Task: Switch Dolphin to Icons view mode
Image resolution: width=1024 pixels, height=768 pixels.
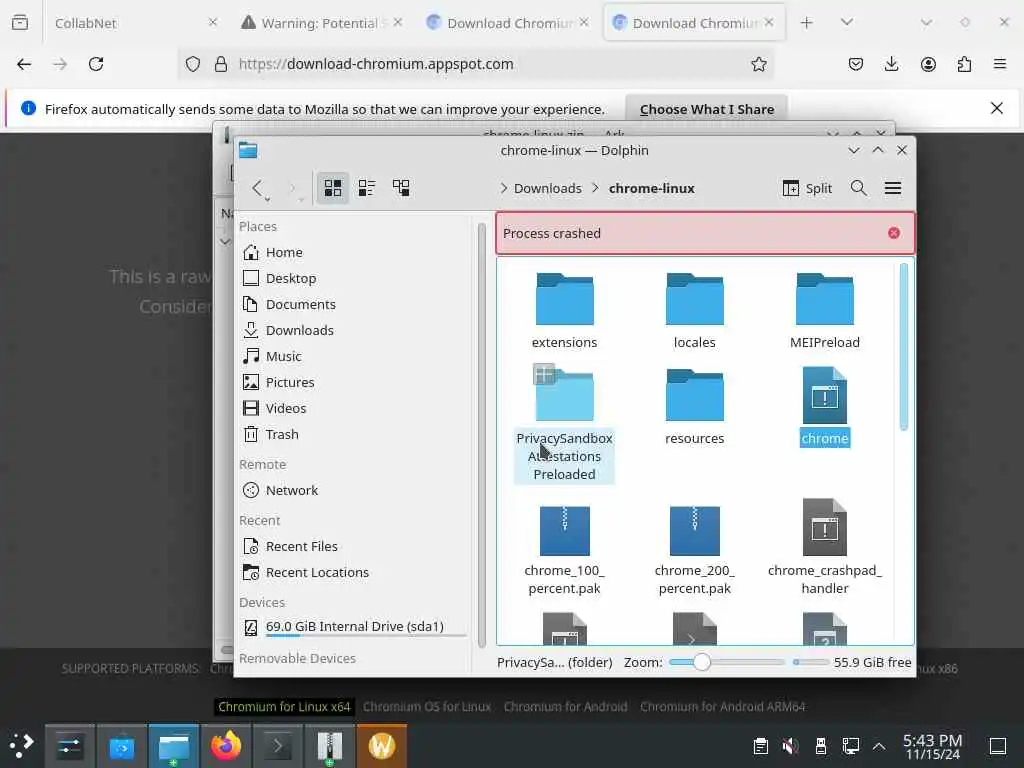Action: (x=332, y=188)
